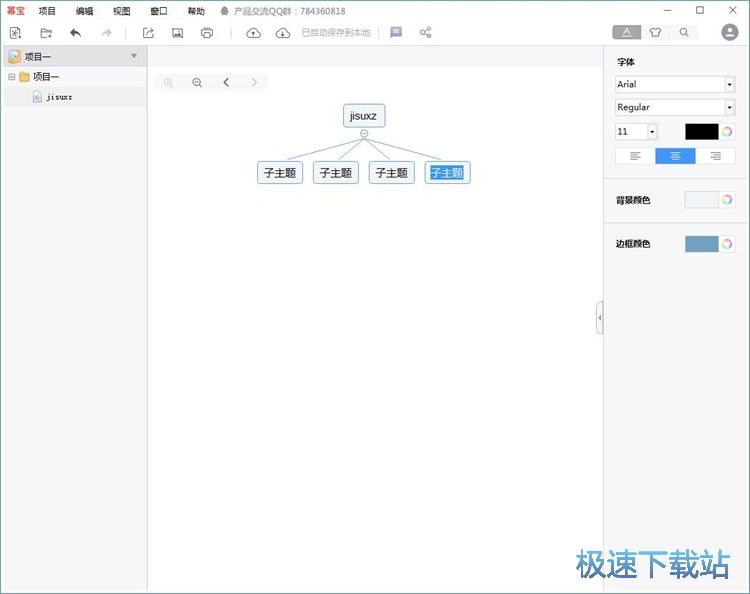Zoom out on the canvas
The width and height of the screenshot is (750, 594).
(197, 82)
